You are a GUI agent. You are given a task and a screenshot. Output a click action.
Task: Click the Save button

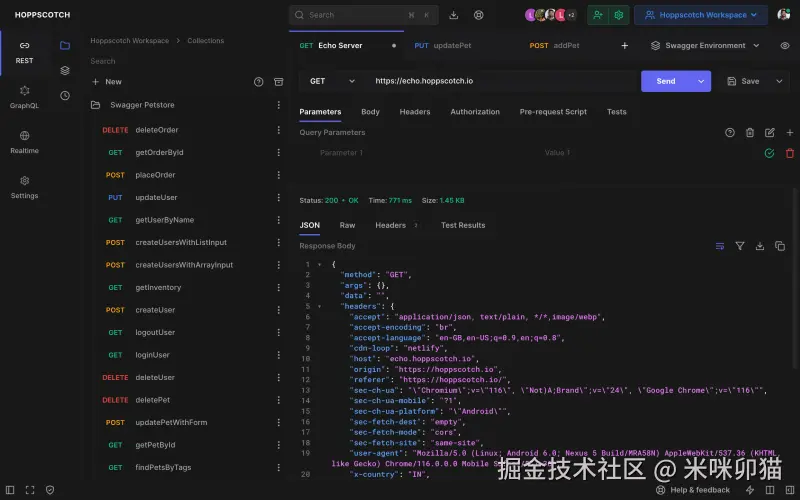tap(743, 81)
